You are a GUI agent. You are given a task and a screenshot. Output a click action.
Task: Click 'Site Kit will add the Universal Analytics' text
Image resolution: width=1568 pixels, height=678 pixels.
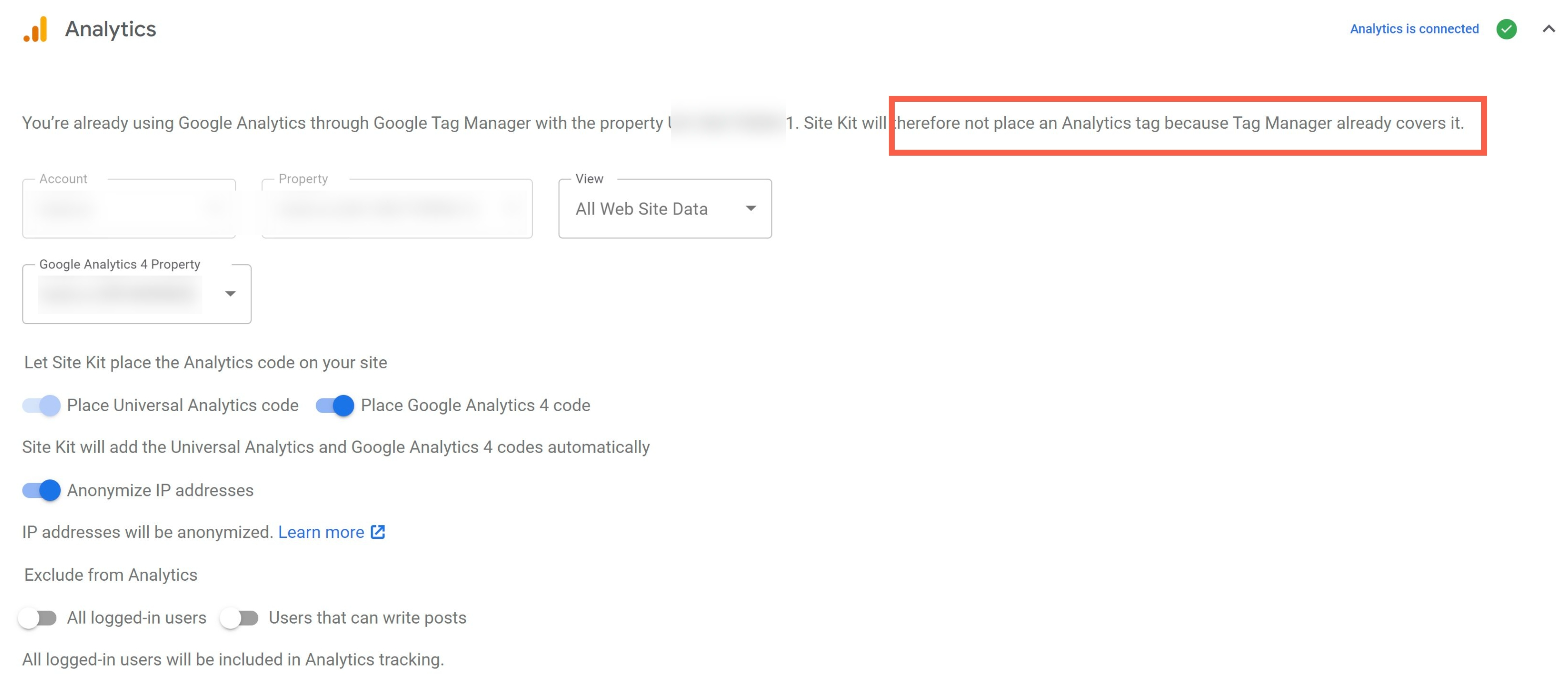point(336,447)
